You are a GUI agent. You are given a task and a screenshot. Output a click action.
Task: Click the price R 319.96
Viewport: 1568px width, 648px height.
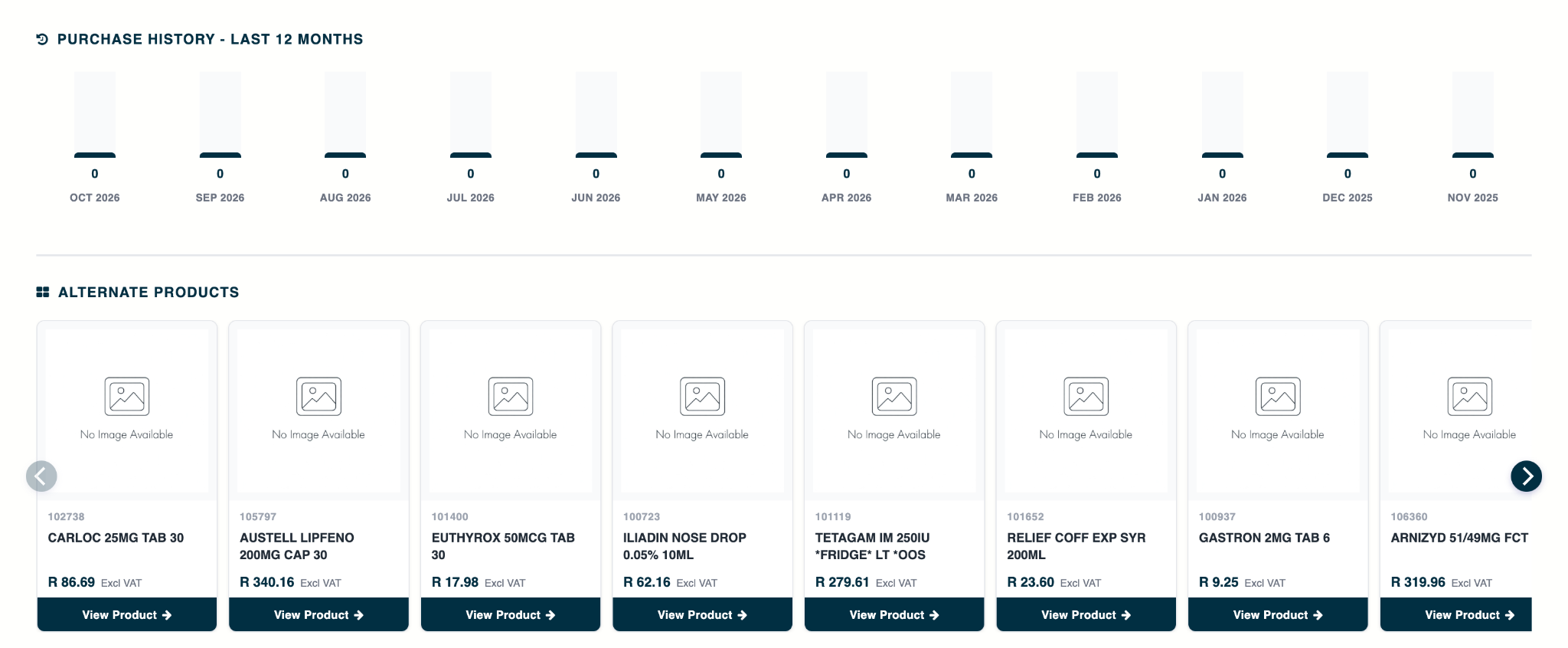[1418, 582]
